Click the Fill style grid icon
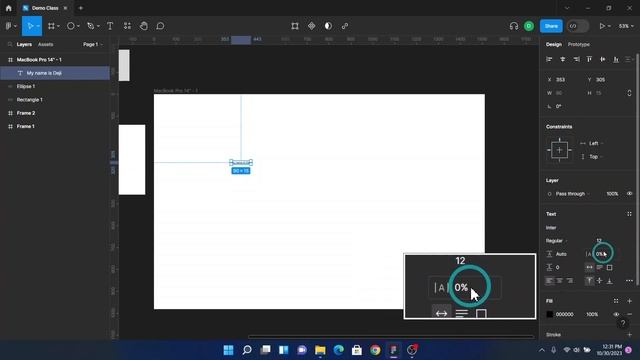Image resolution: width=640 pixels, height=360 pixels. coord(616,301)
